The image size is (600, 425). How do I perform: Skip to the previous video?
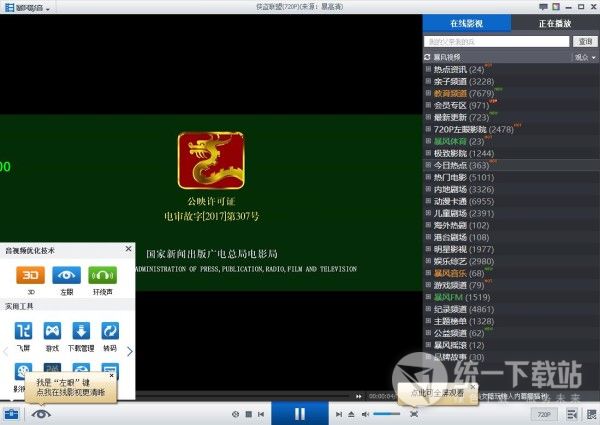[261, 414]
